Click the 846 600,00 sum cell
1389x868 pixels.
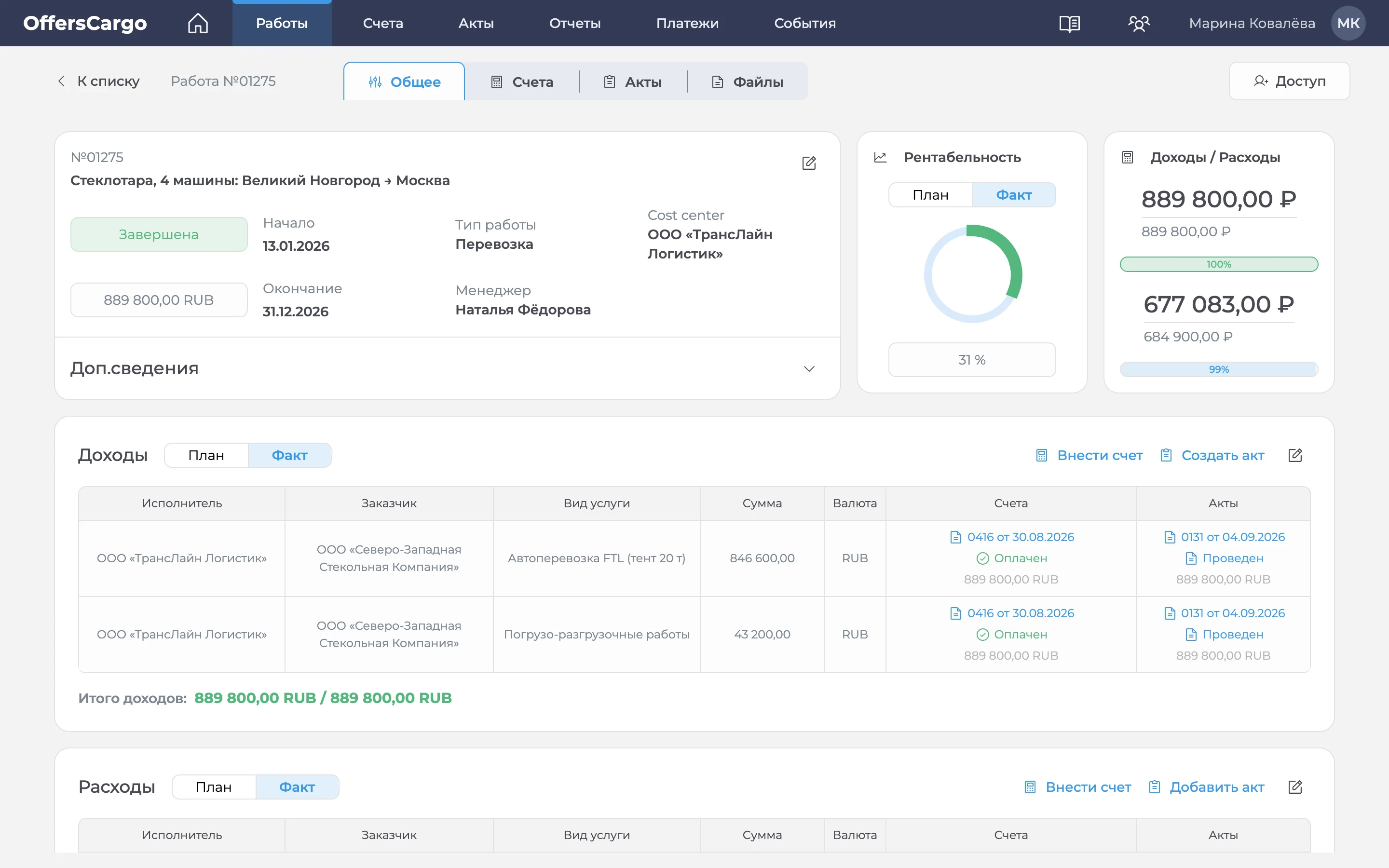[x=762, y=558]
